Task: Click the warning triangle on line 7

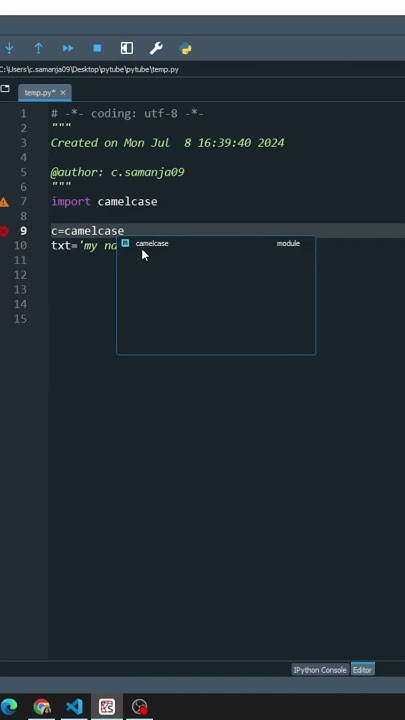Action: (x=4, y=202)
